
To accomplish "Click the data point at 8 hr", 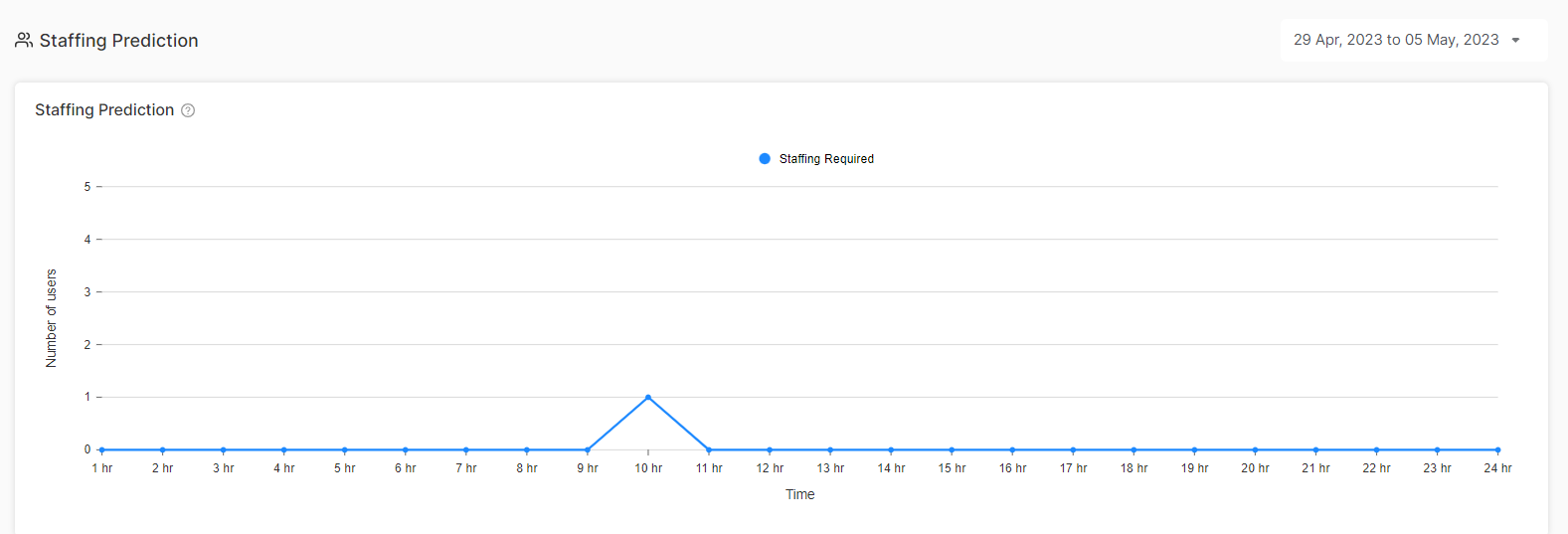I will pos(527,450).
